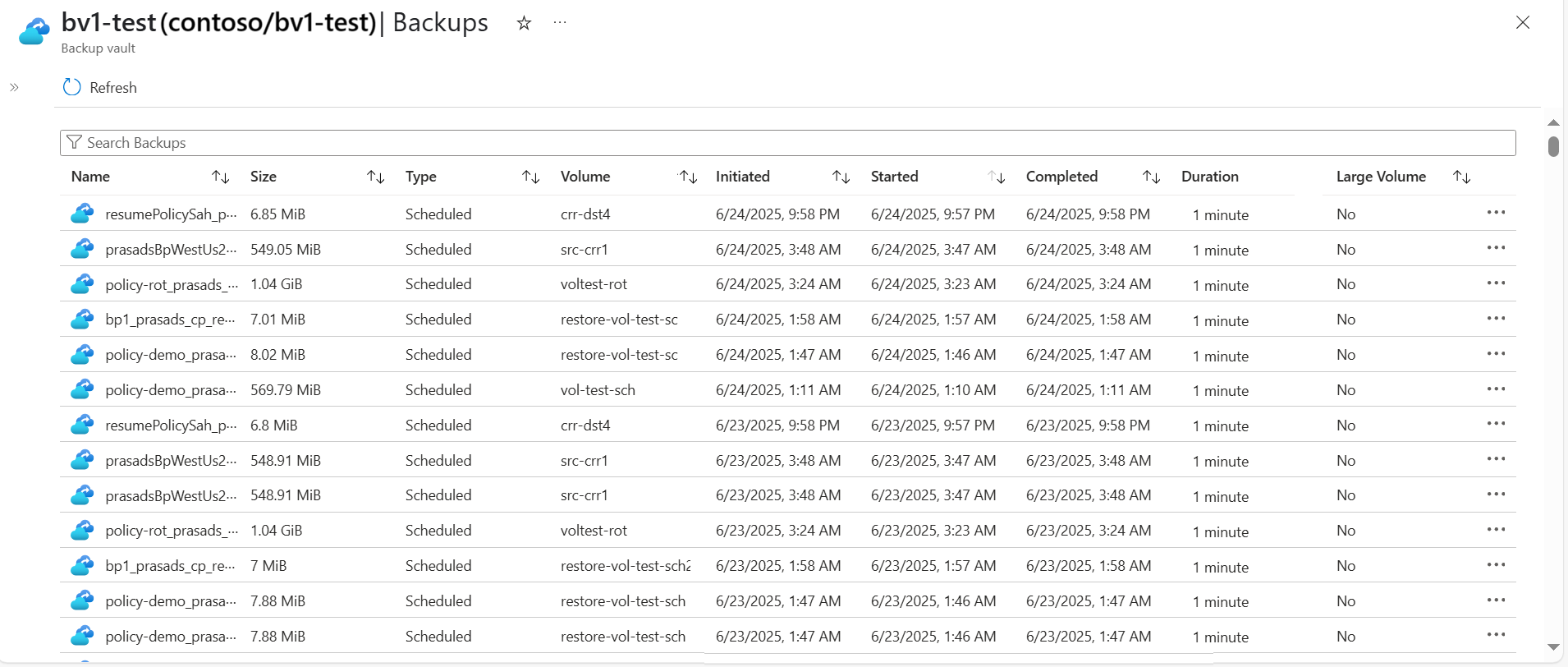Click the backup vault cloud icon in header
Viewport: 1568px width, 667px height.
click(x=34, y=32)
